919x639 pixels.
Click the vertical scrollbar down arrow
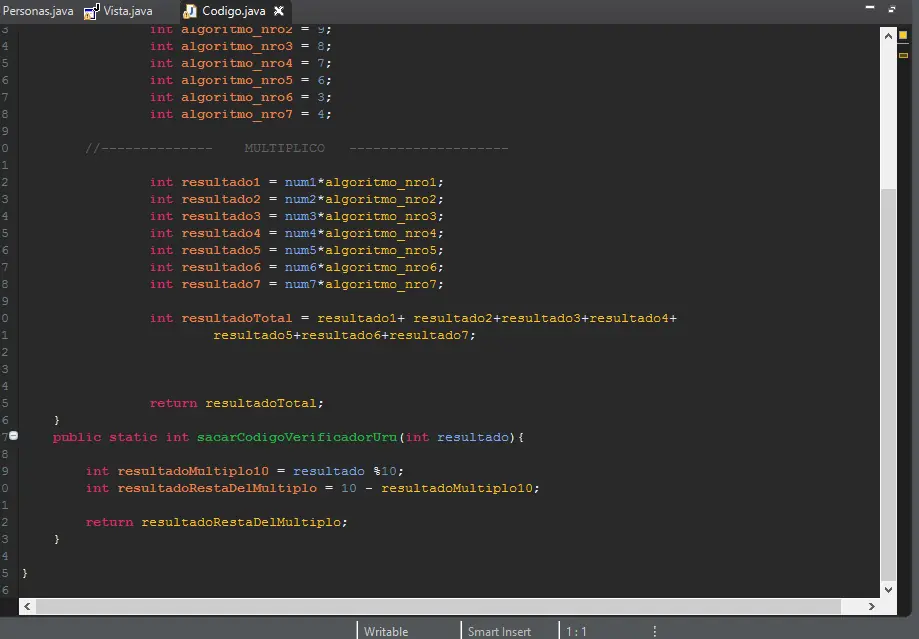click(x=888, y=589)
